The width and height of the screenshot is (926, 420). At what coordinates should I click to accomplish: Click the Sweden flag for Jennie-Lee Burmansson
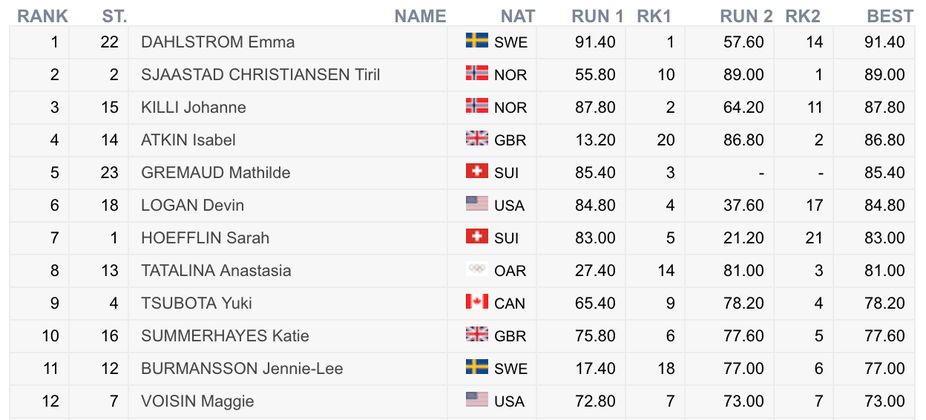coord(477,367)
